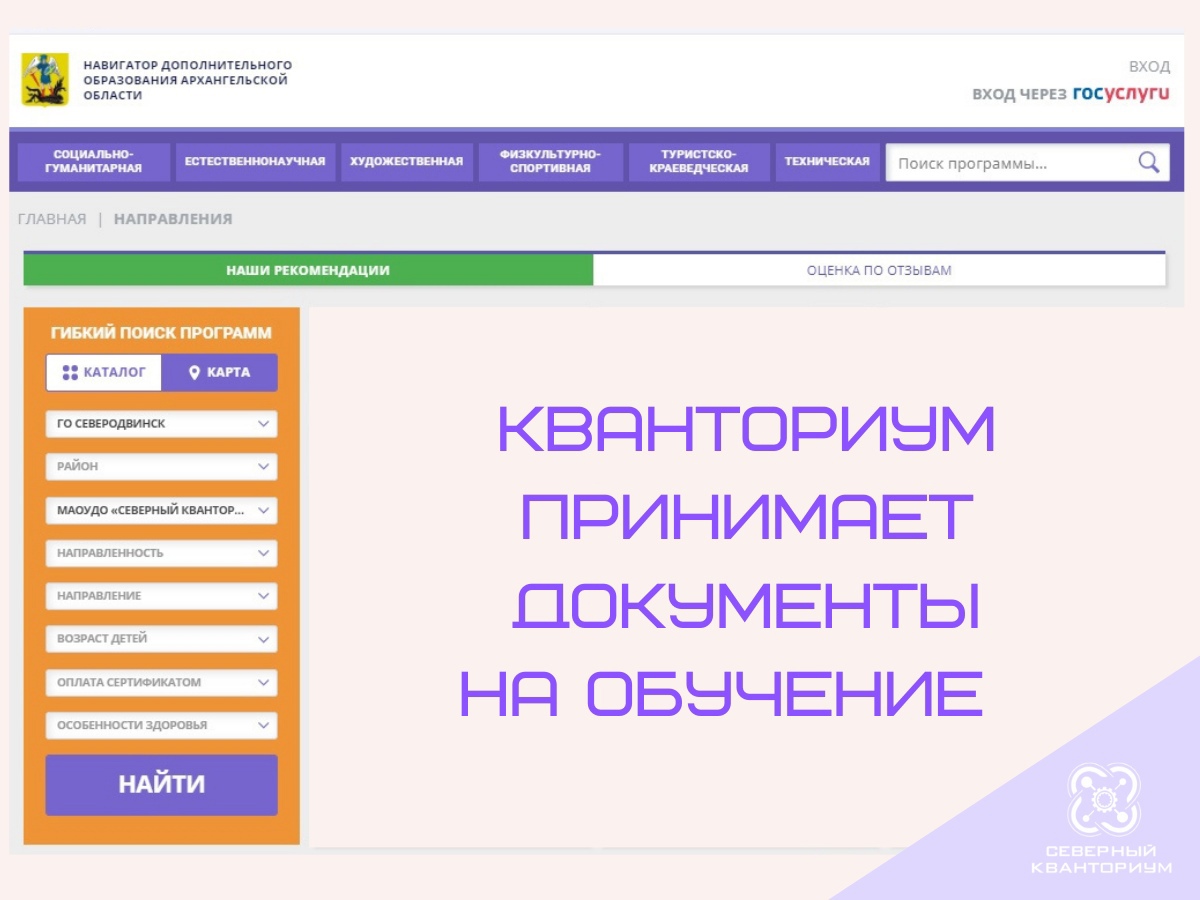The image size is (1200, 900).
Task: Open the Район dropdown
Action: (161, 467)
